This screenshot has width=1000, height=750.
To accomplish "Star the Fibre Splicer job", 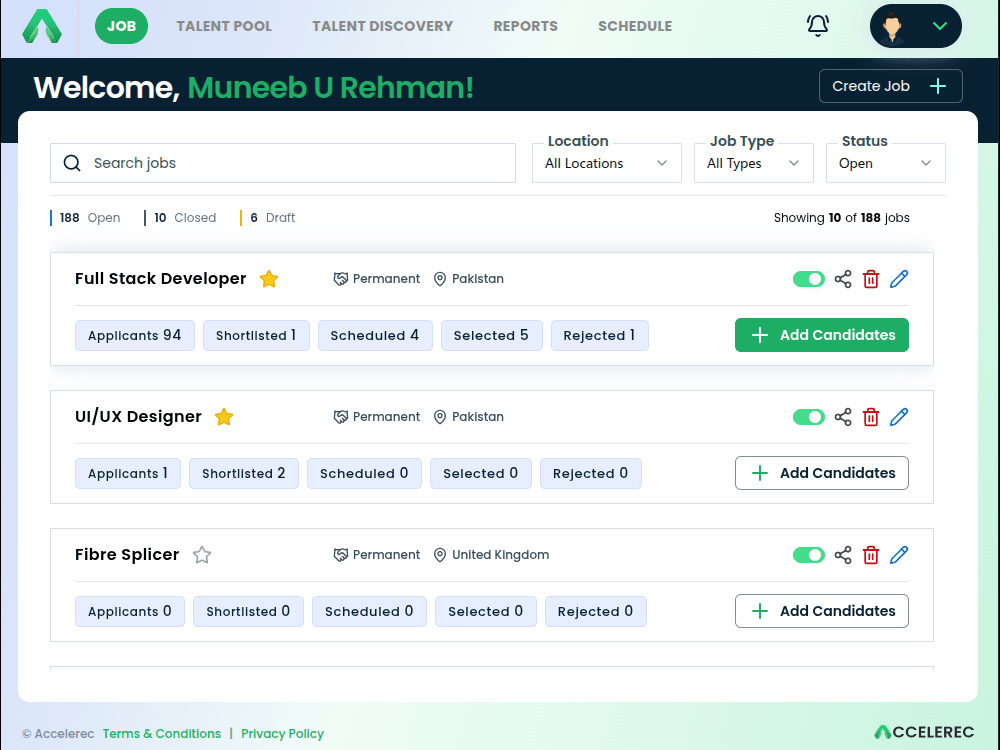I will click(x=202, y=555).
